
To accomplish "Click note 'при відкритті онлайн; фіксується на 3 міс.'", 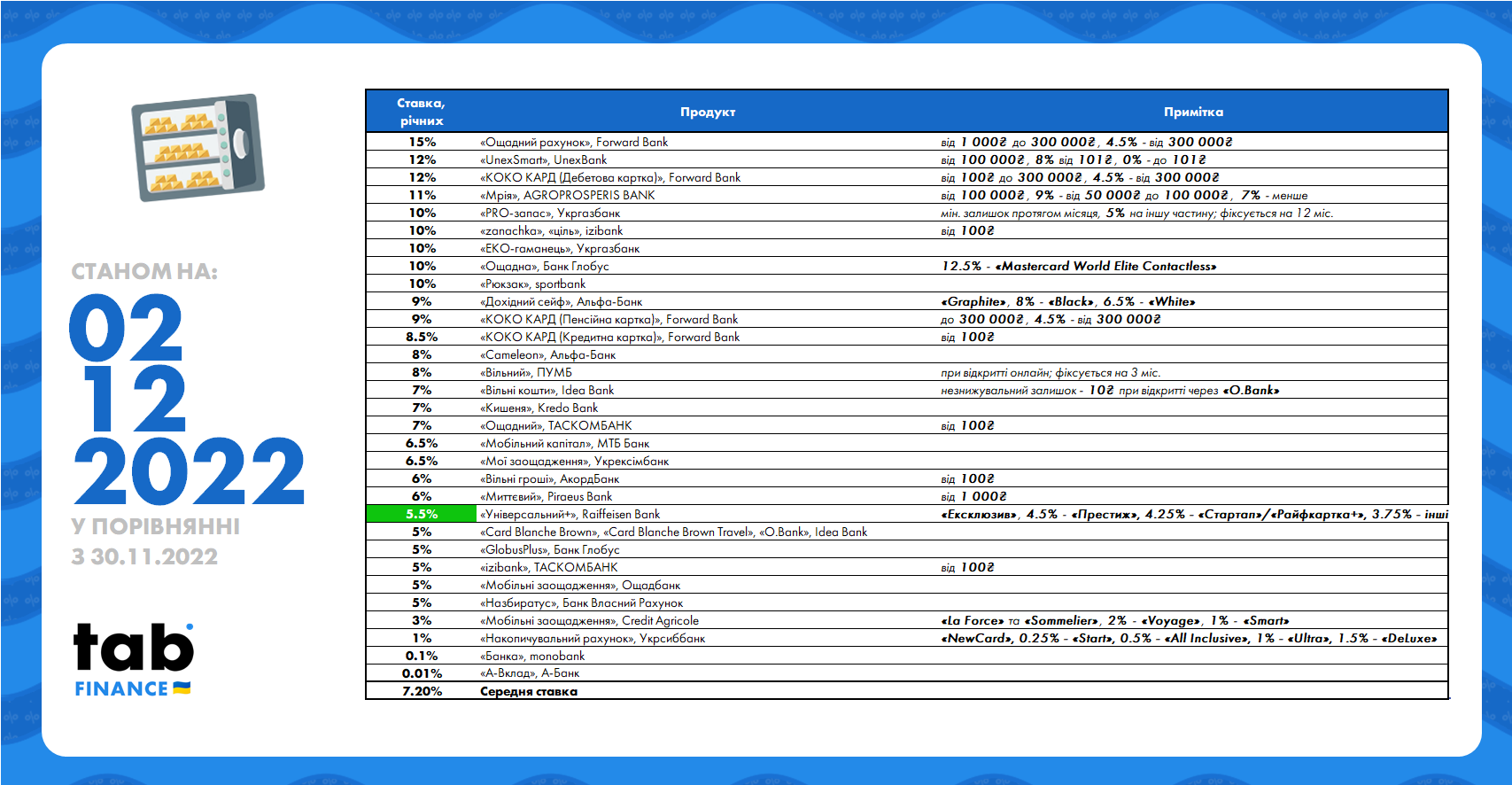I will (1051, 372).
